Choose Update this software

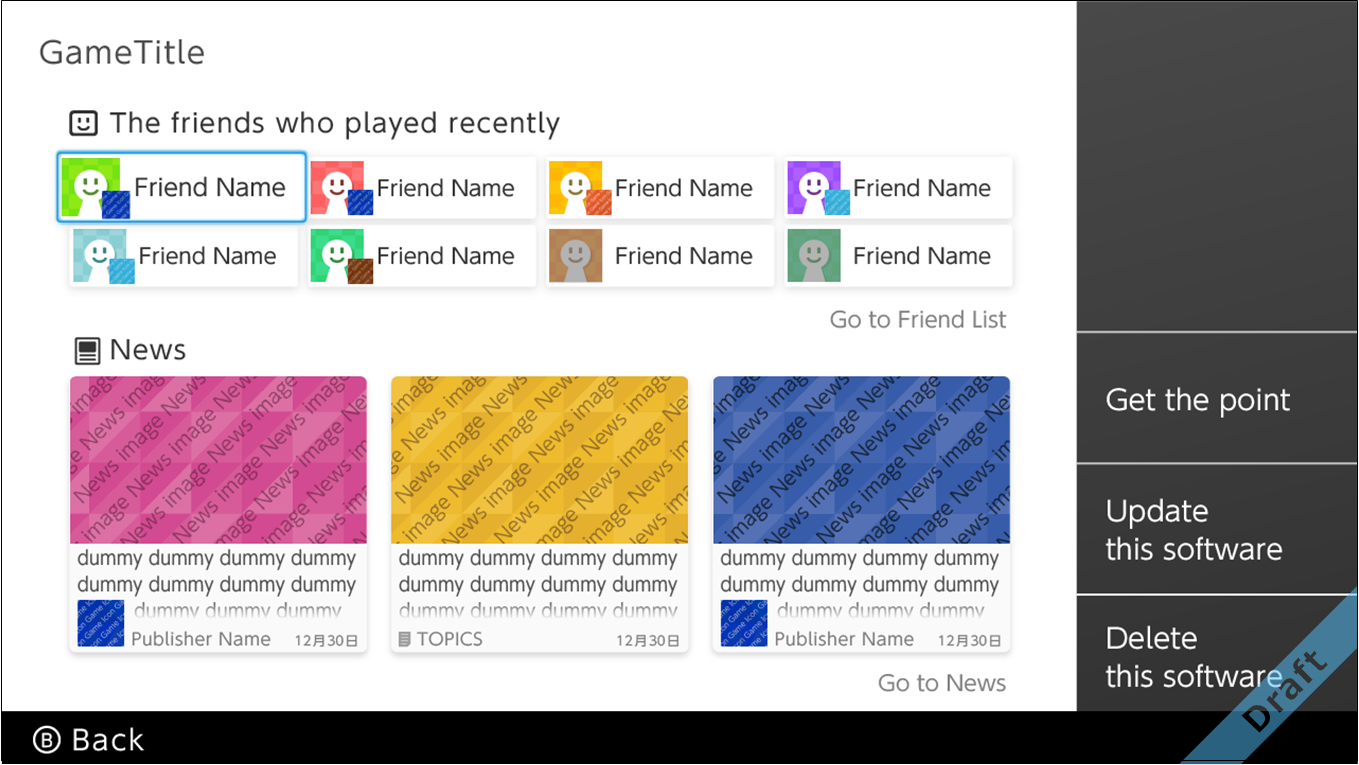1217,530
